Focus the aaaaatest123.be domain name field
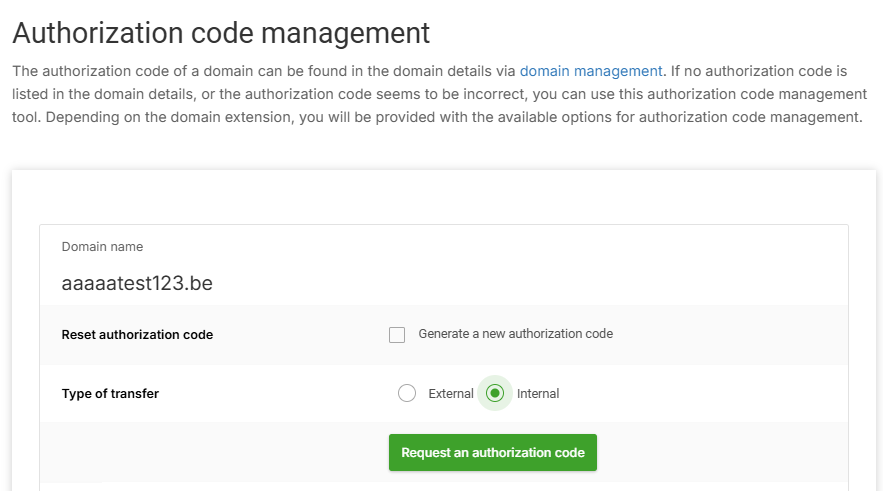 point(444,265)
